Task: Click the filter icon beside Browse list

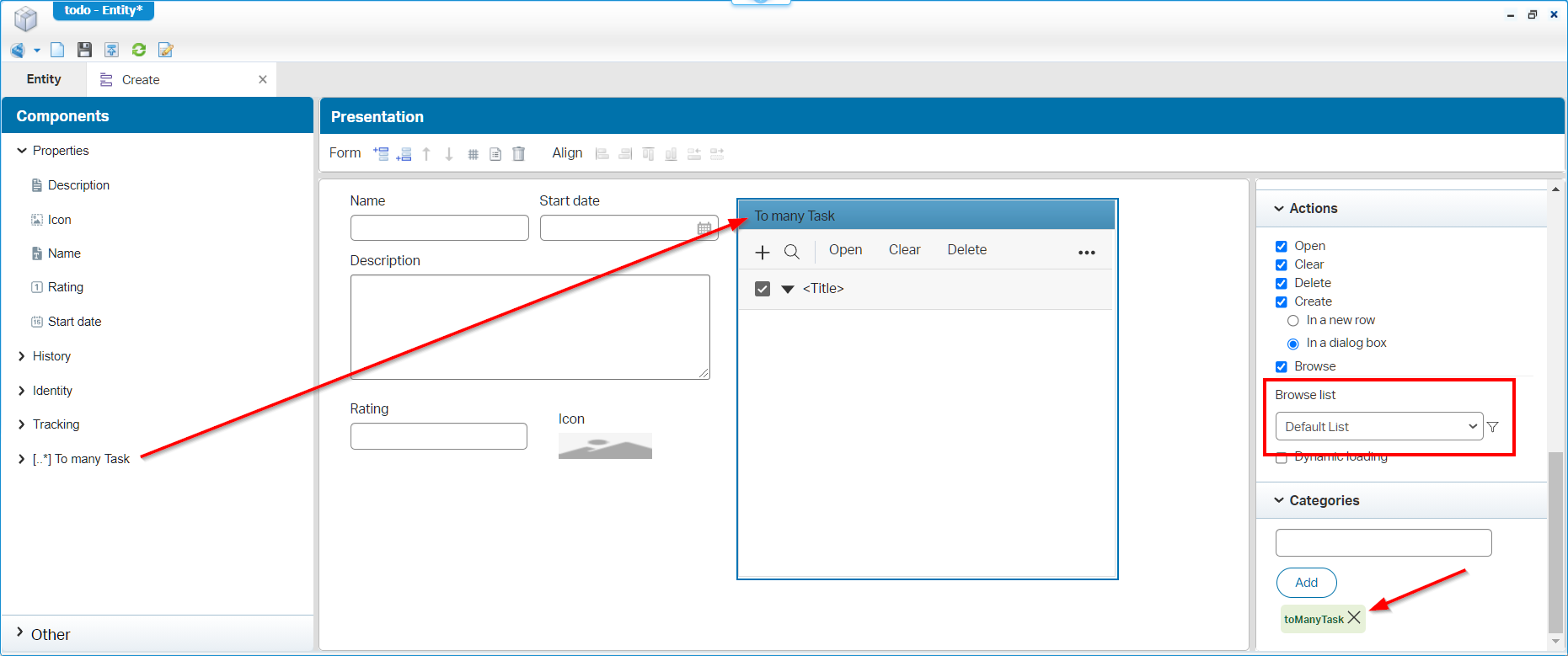Action: pos(1493,427)
